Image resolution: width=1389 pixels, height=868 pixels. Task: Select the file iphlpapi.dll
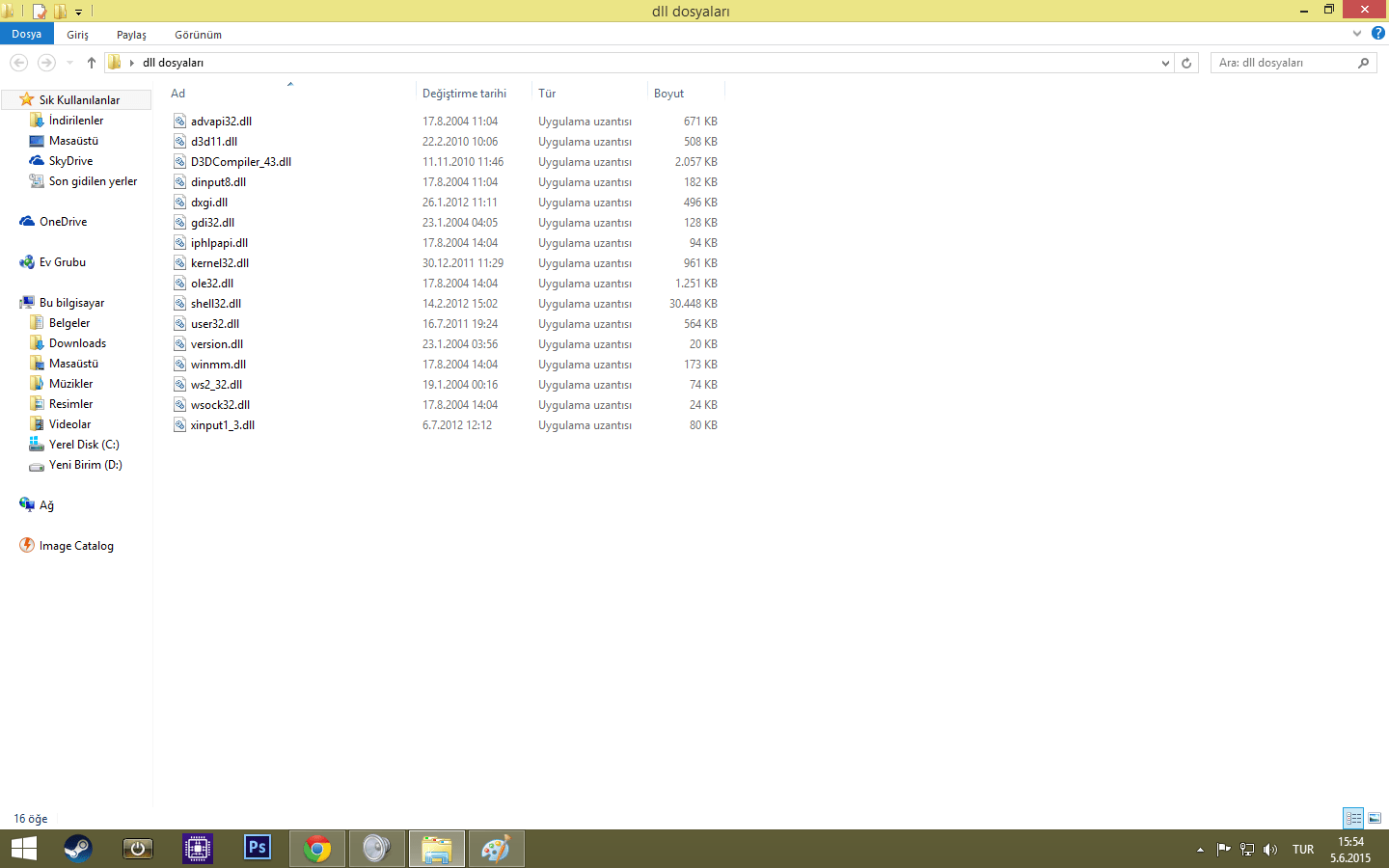[219, 243]
